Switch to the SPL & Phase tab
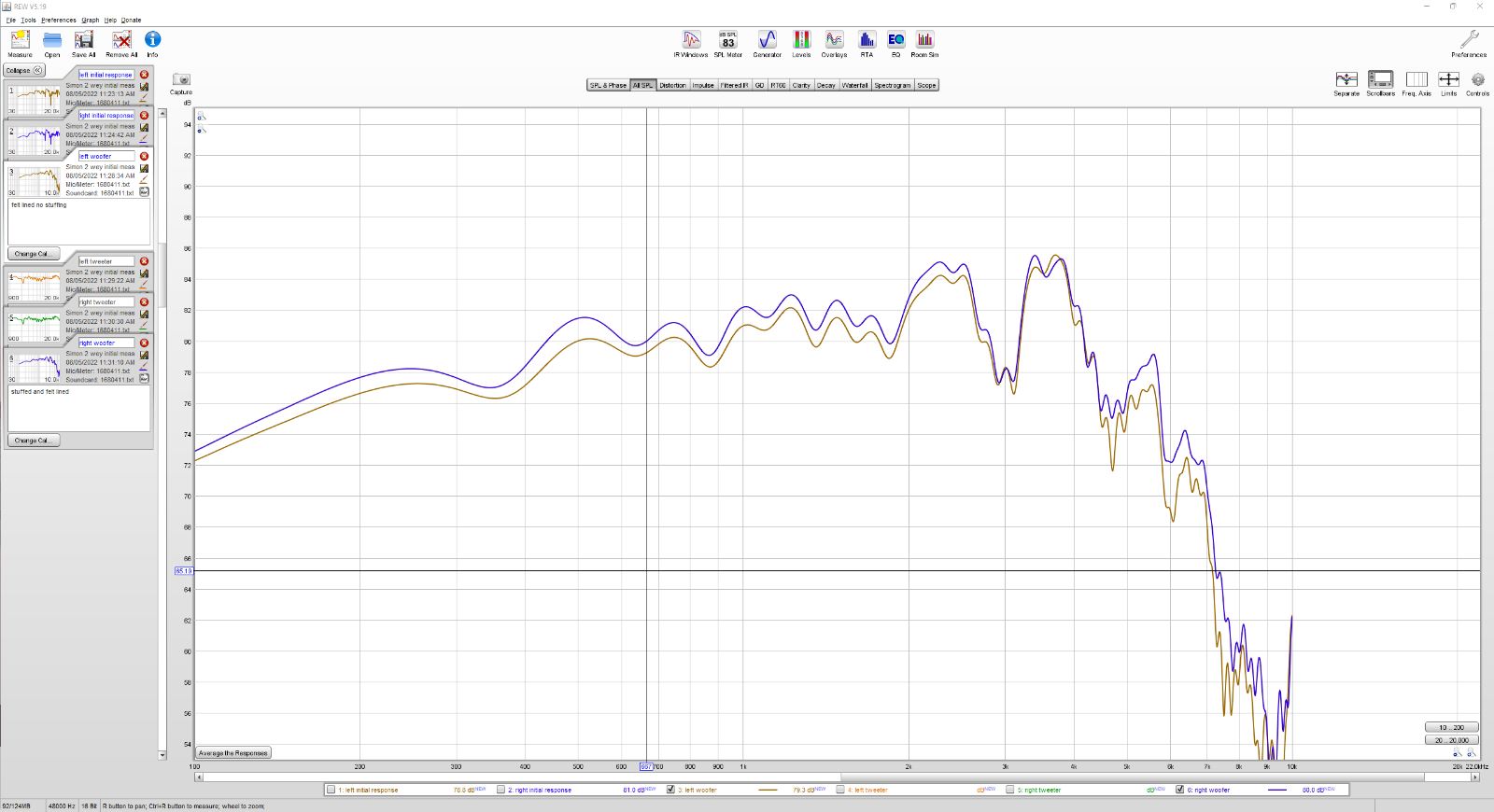Image resolution: width=1494 pixels, height=812 pixels. pos(608,85)
